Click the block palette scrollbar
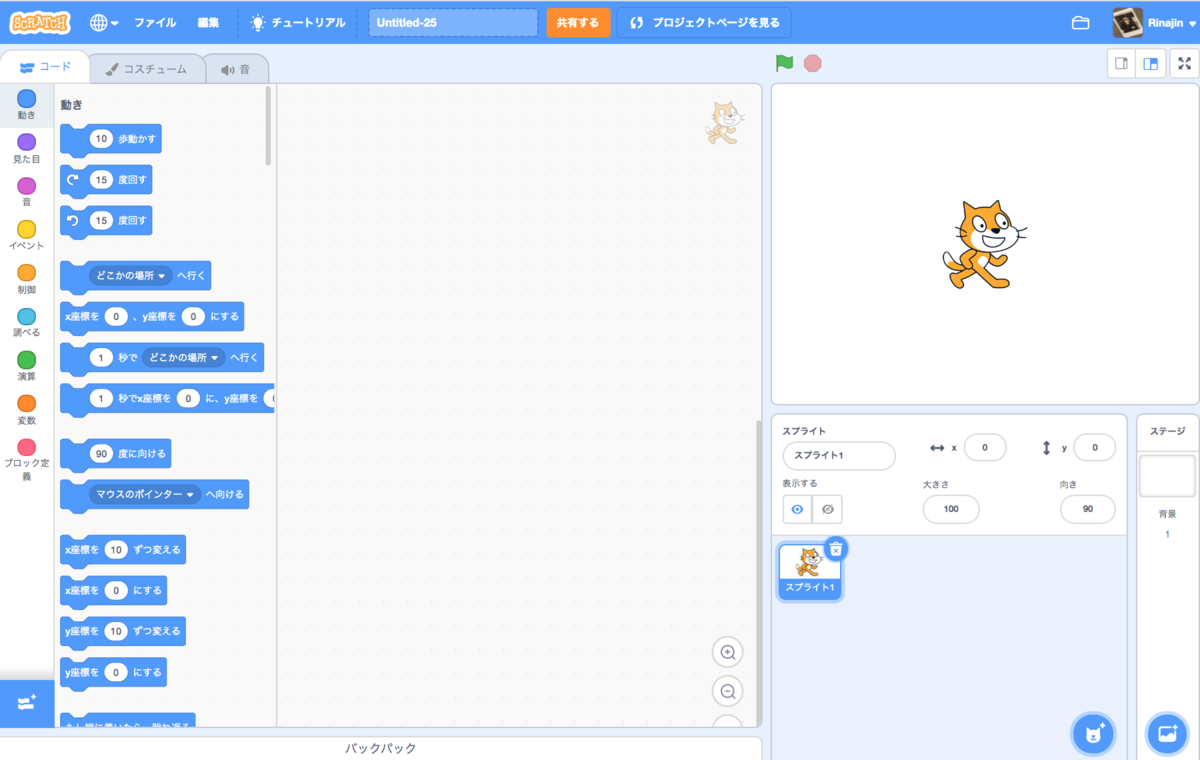 (268, 126)
